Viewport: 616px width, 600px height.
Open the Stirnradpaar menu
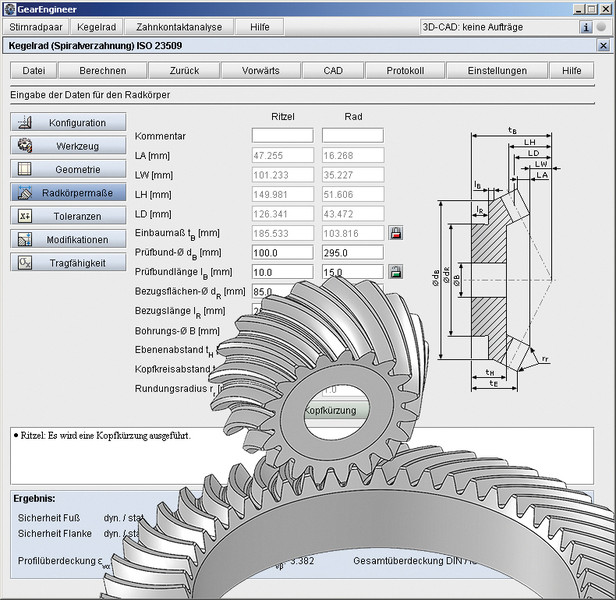(x=34, y=27)
